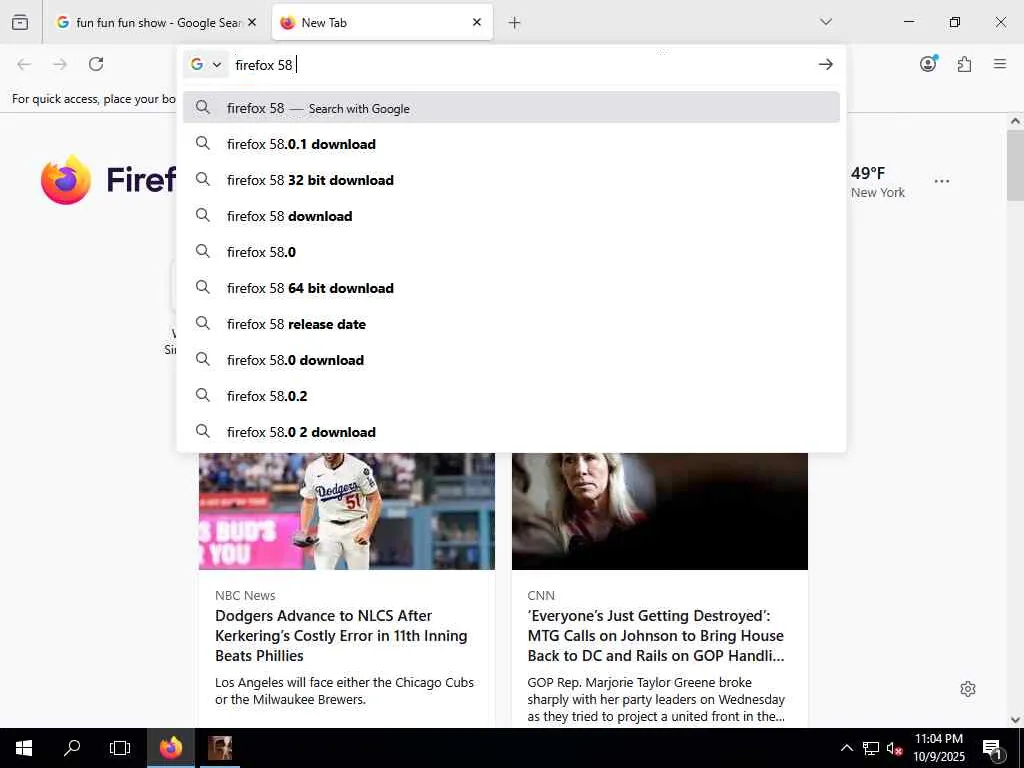Open Windows taskbar search
Viewport: 1024px width, 768px height.
[x=72, y=748]
